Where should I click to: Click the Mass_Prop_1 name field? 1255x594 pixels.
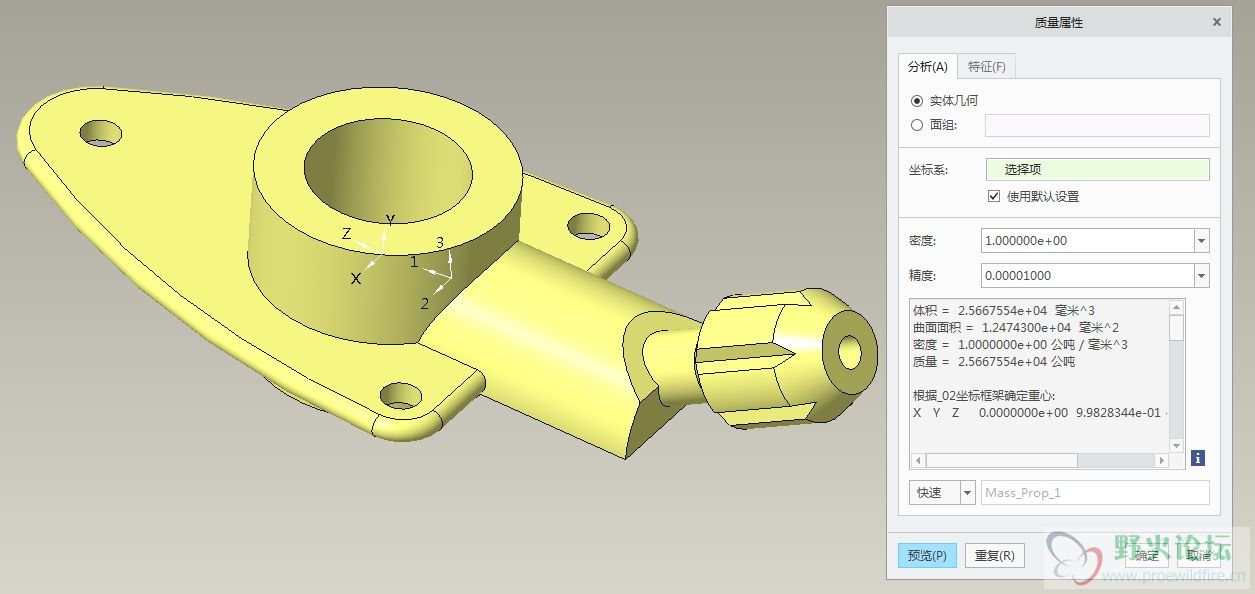pos(1095,492)
